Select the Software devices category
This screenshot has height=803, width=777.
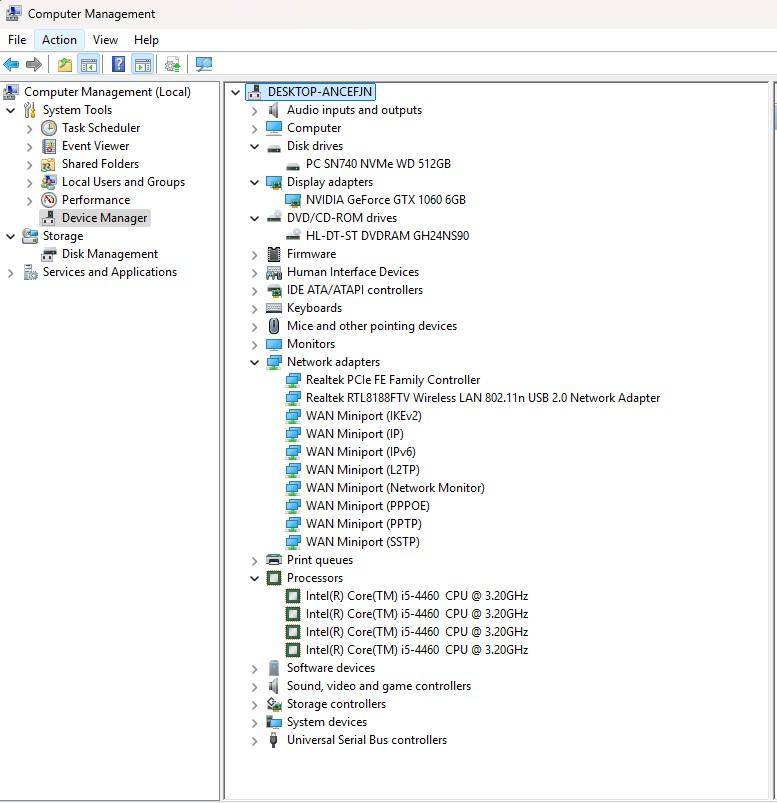tap(330, 668)
